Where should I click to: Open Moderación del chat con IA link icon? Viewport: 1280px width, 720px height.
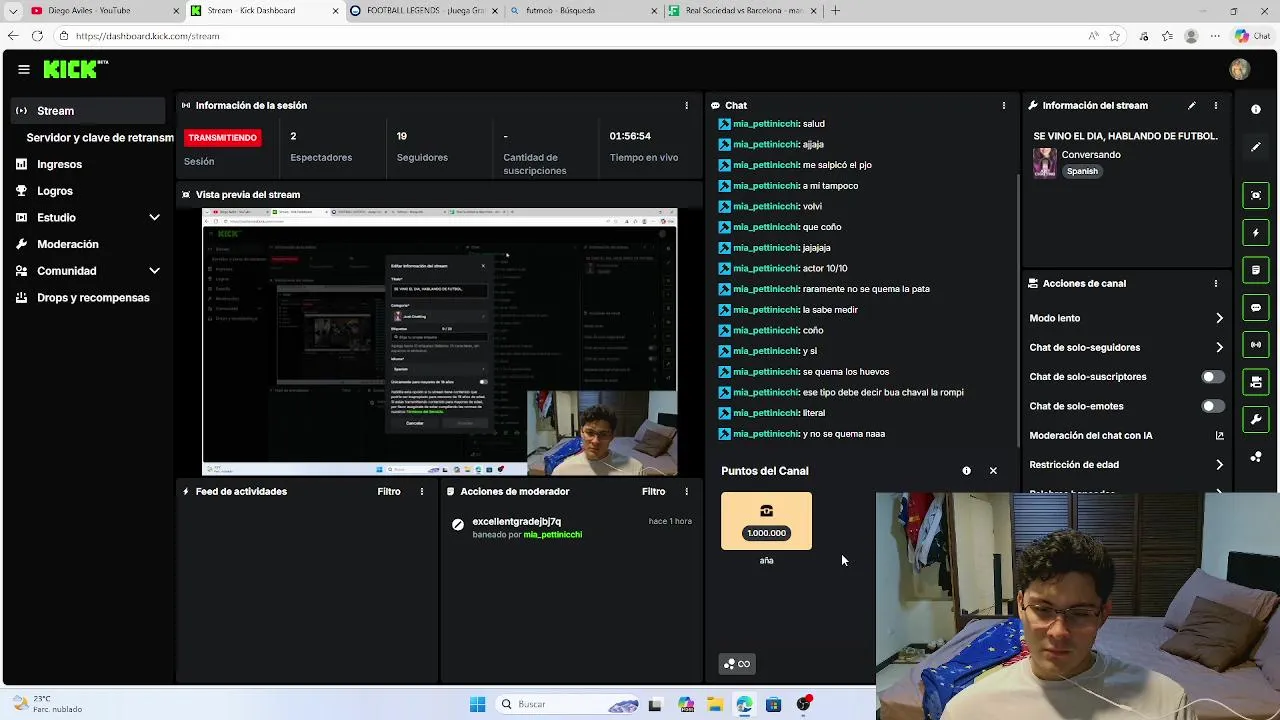[1219, 435]
